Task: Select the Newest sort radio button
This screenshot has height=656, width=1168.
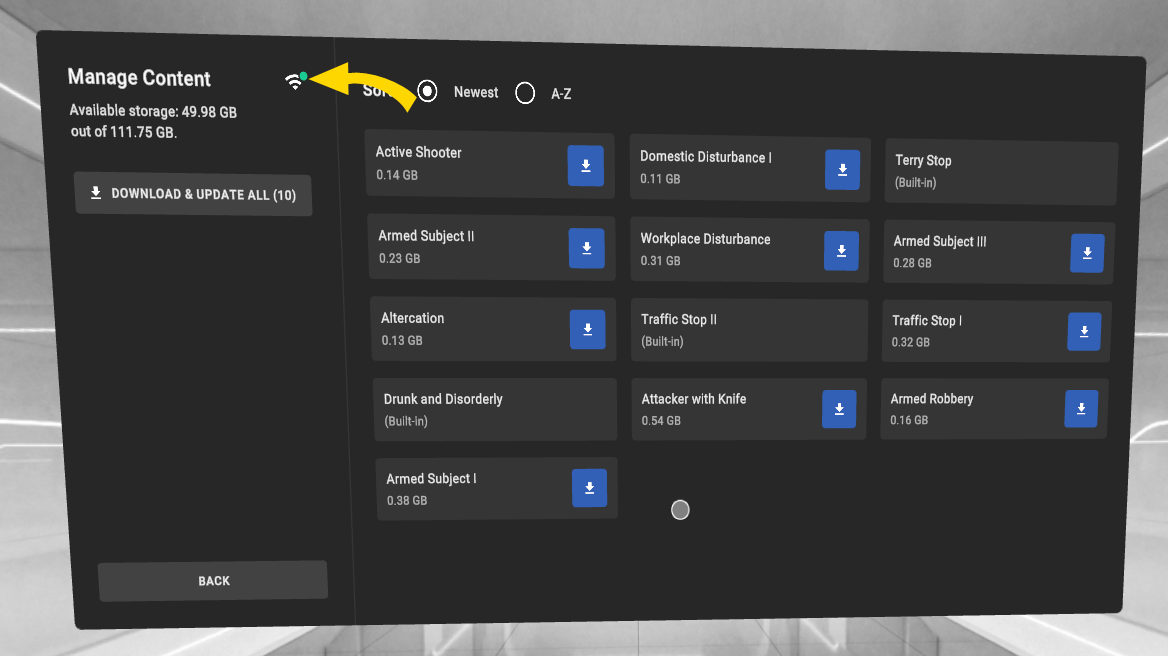Action: click(428, 92)
